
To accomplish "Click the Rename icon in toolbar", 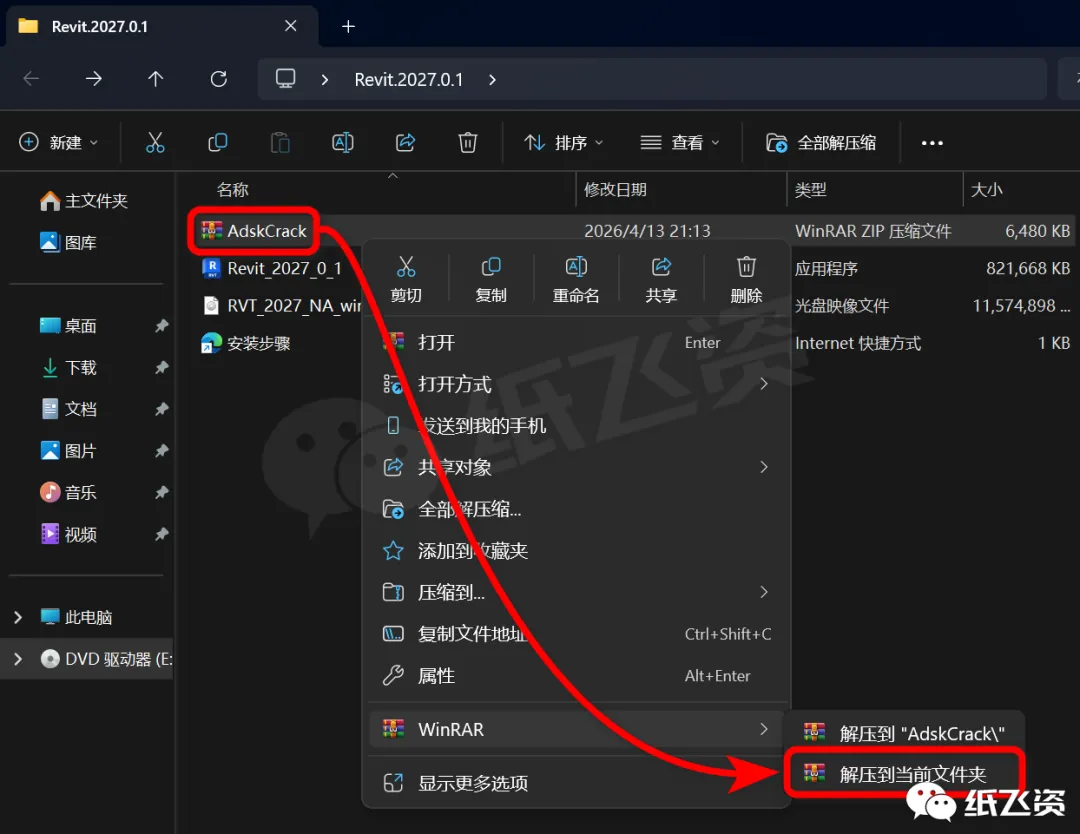I will point(343,143).
